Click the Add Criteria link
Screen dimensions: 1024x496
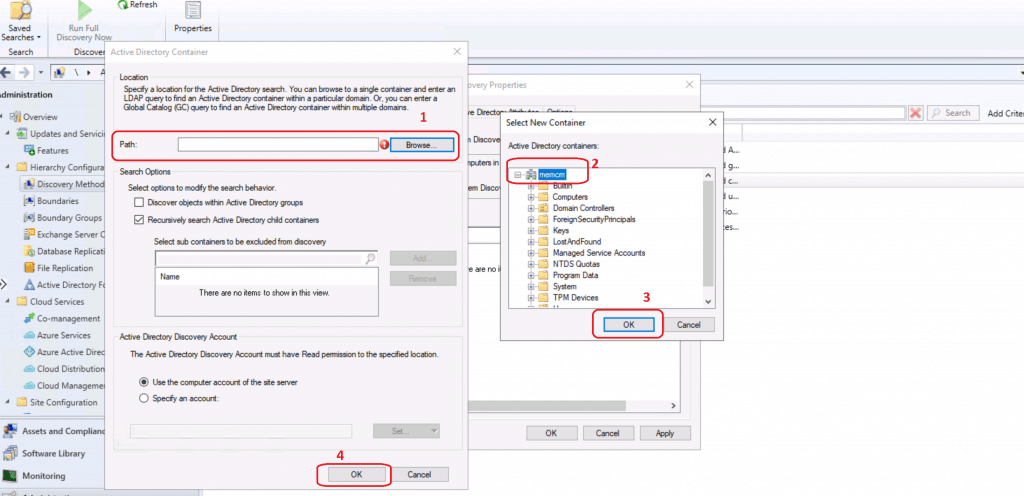click(x=1005, y=114)
